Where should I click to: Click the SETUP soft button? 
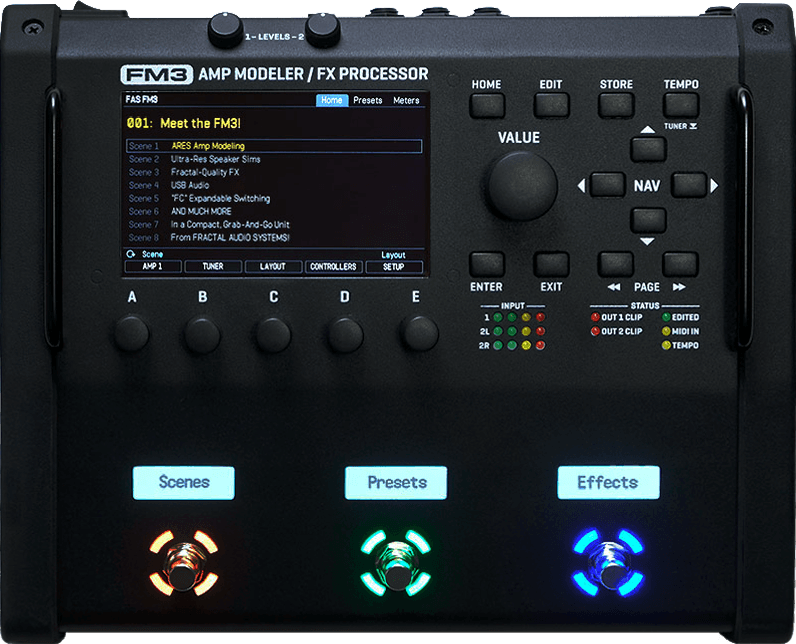coord(394,266)
